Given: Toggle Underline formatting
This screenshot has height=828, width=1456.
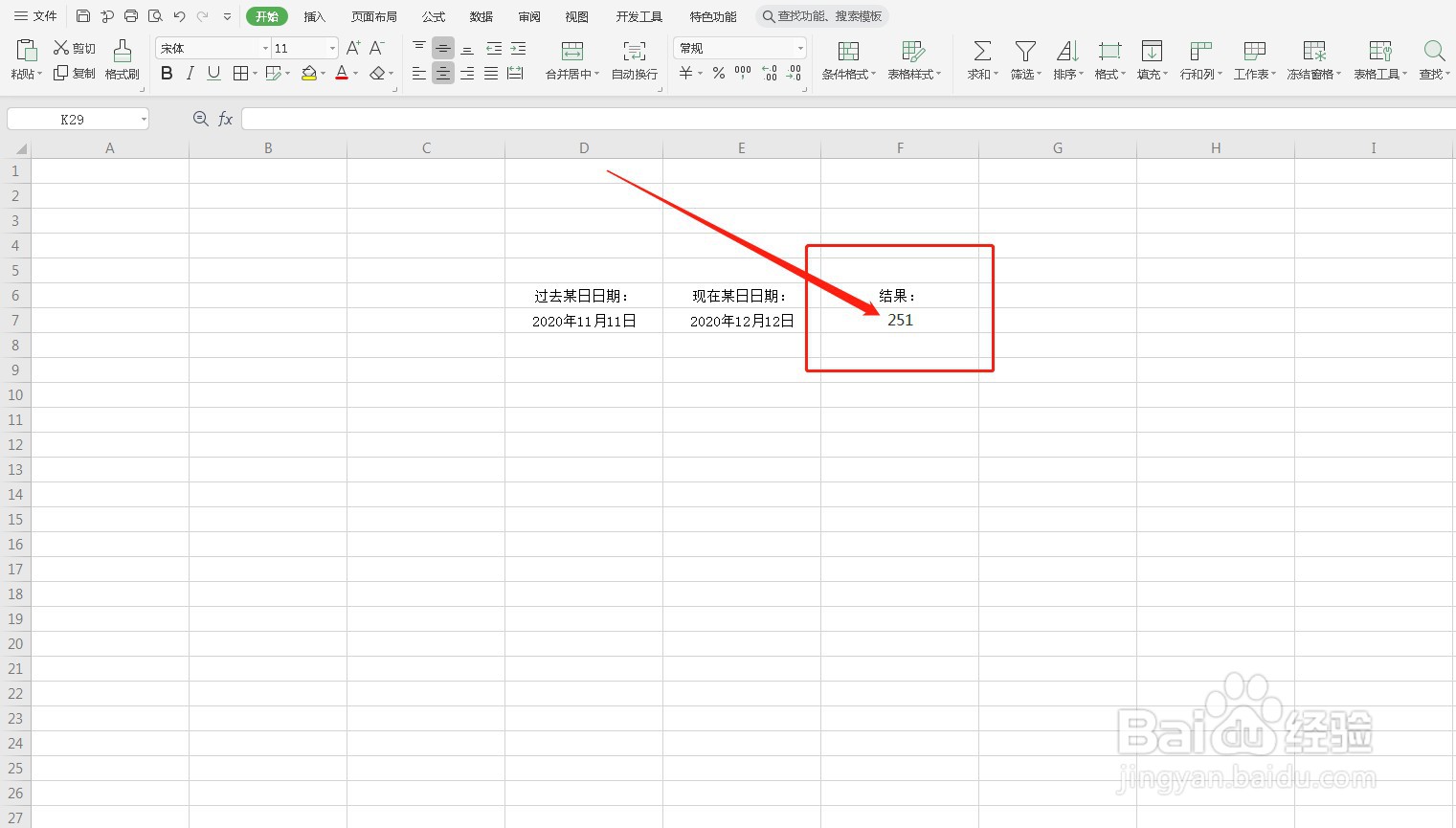Looking at the screenshot, I should pos(213,73).
